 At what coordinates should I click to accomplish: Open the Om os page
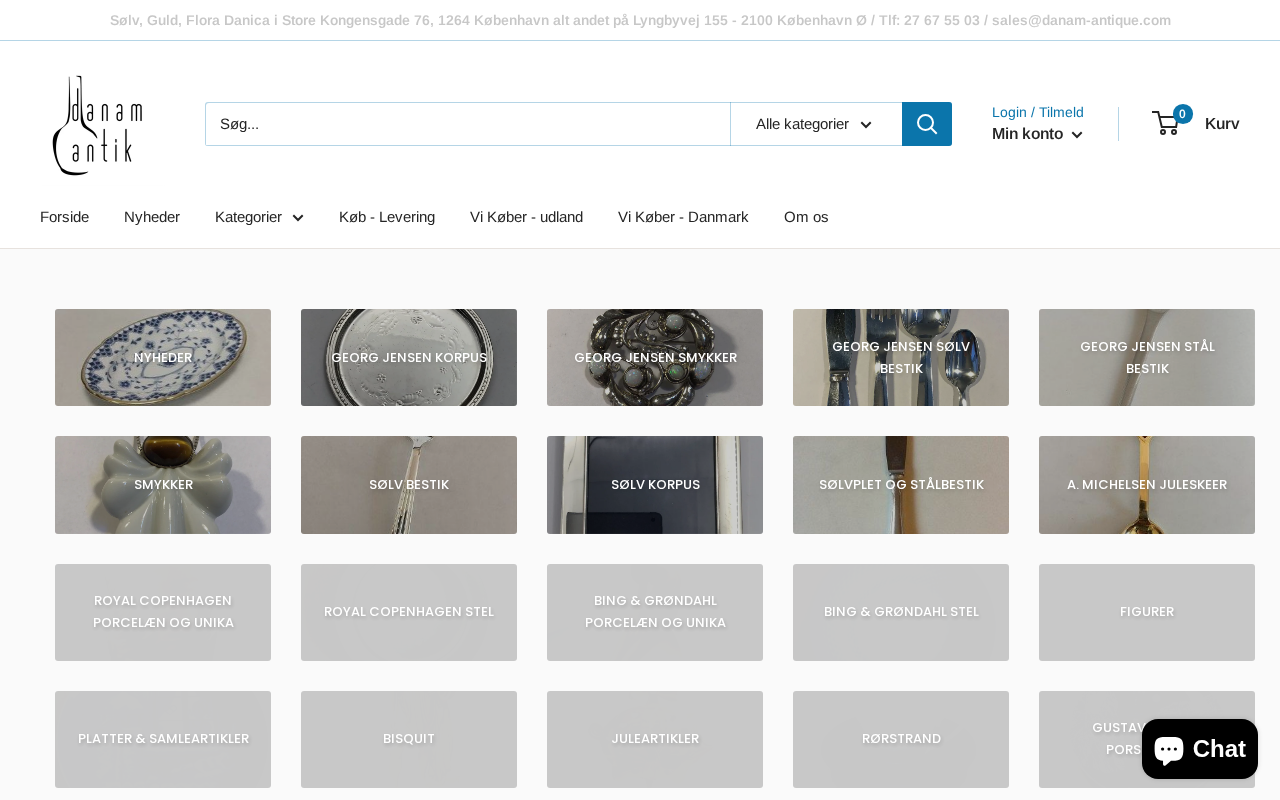(806, 217)
